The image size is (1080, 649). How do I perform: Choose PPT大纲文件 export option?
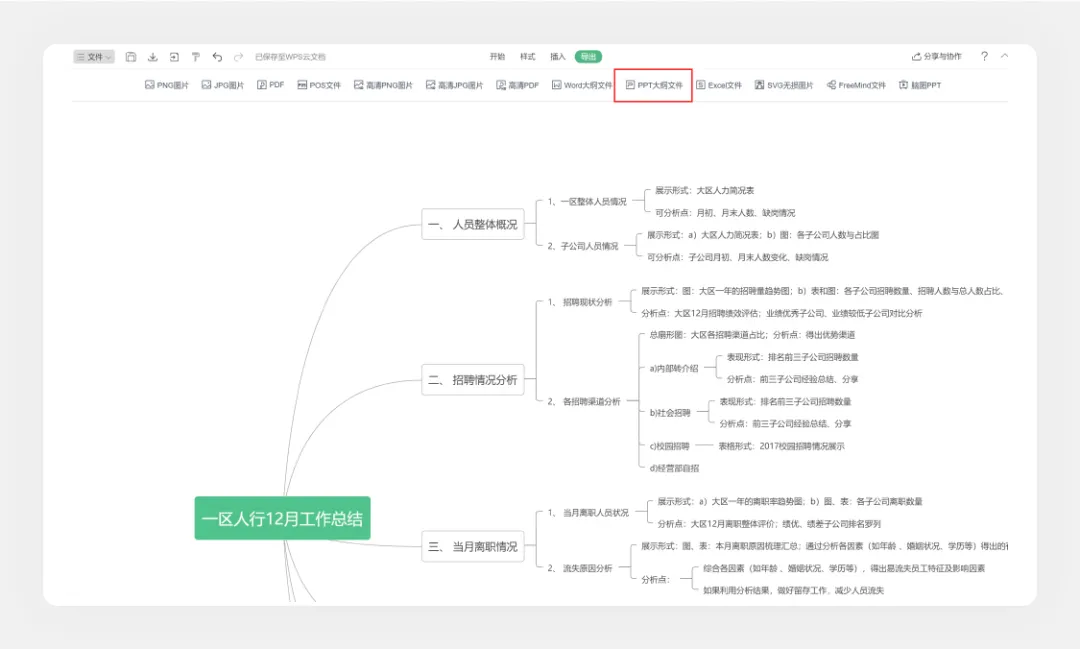coord(654,86)
